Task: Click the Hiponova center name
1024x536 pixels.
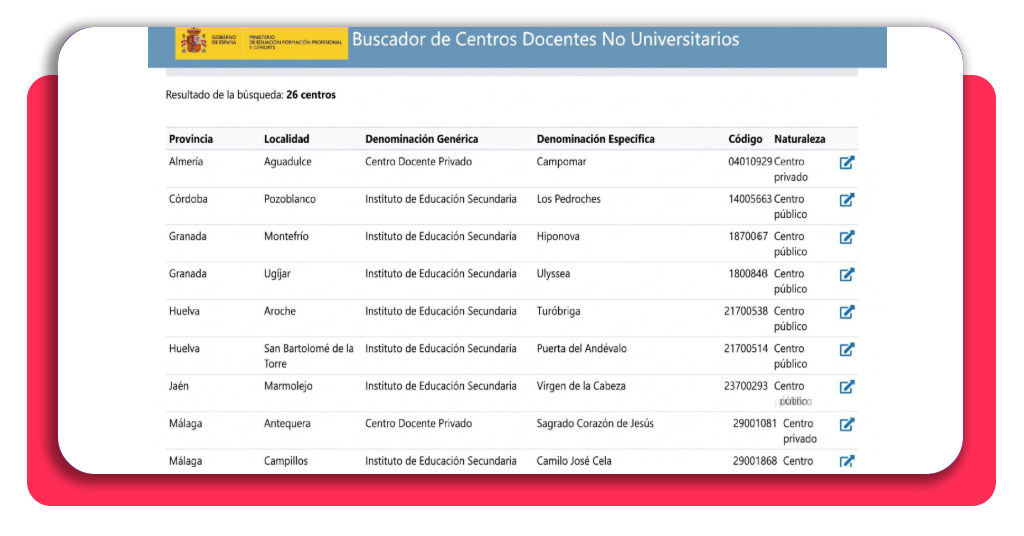Action: [558, 236]
